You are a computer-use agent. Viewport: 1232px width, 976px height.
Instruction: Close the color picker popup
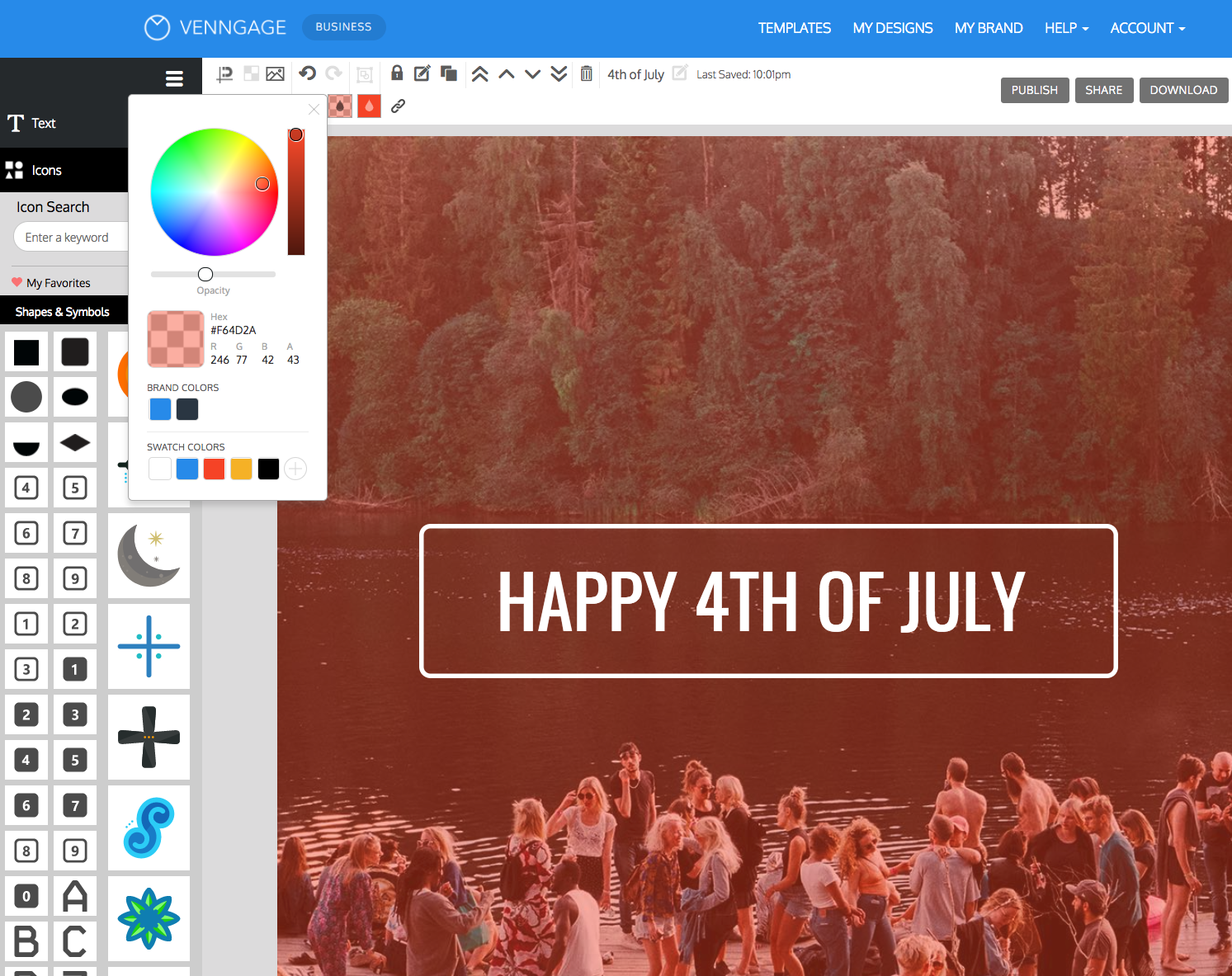coord(314,109)
